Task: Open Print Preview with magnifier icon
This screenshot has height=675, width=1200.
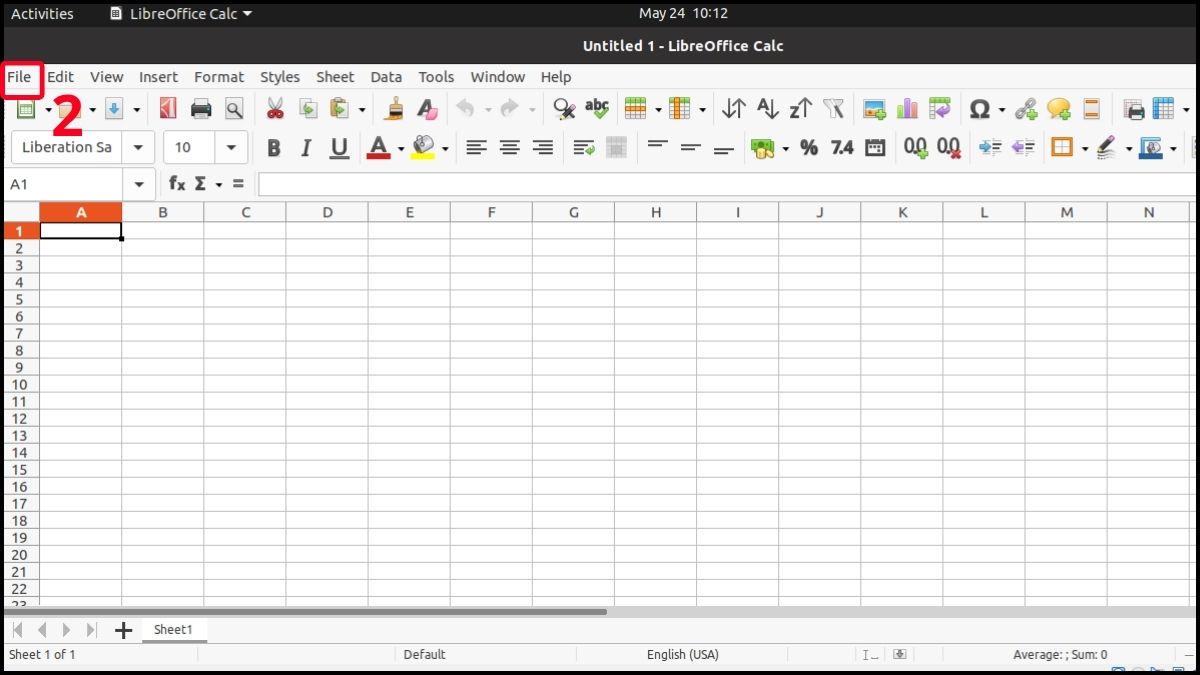Action: (x=234, y=108)
